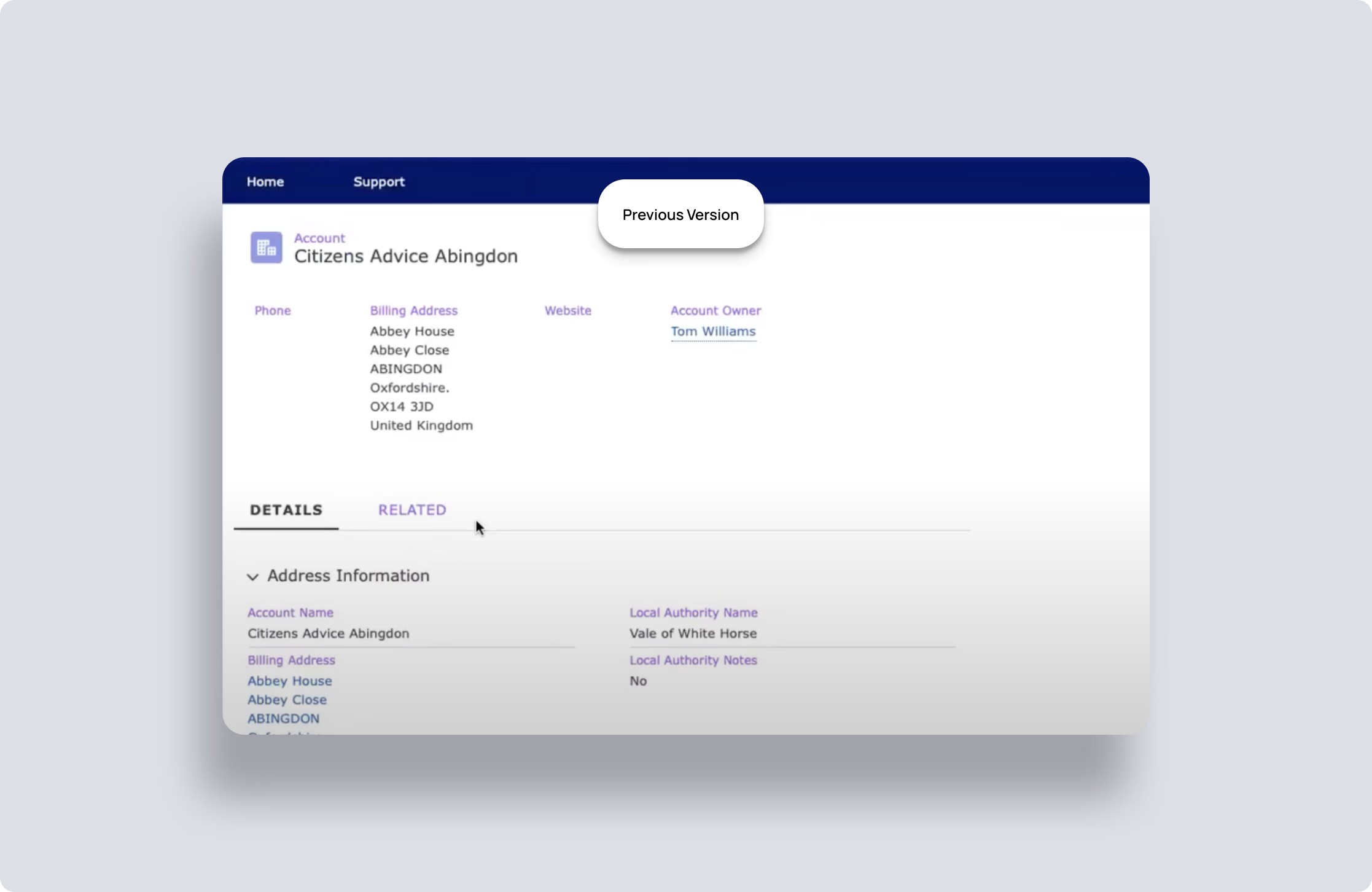Switch to the RELATED tab
Screen dimensions: 1372x892
point(412,510)
